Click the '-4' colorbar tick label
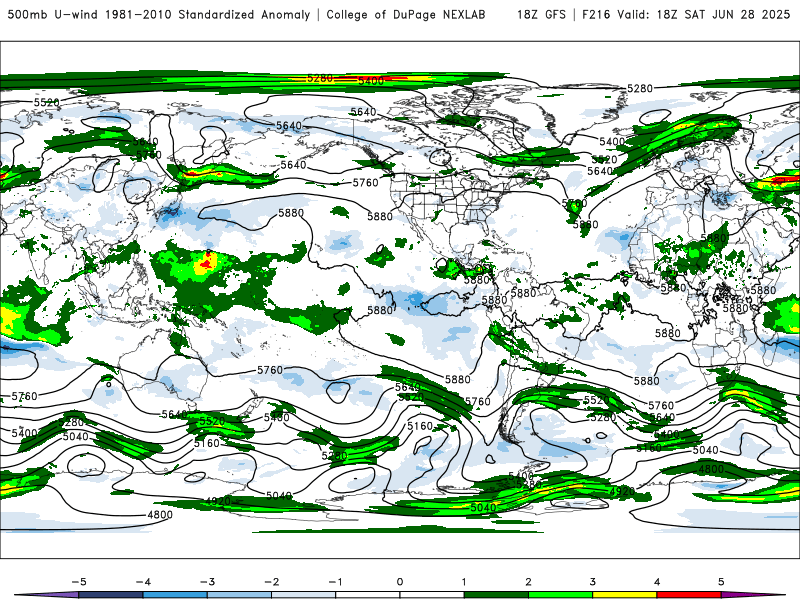 (143, 582)
